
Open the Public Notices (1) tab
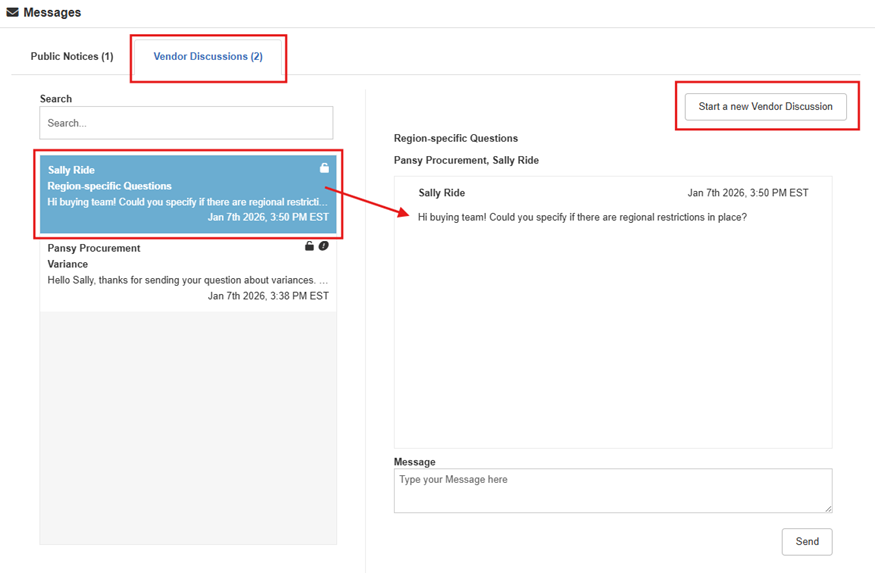click(72, 56)
